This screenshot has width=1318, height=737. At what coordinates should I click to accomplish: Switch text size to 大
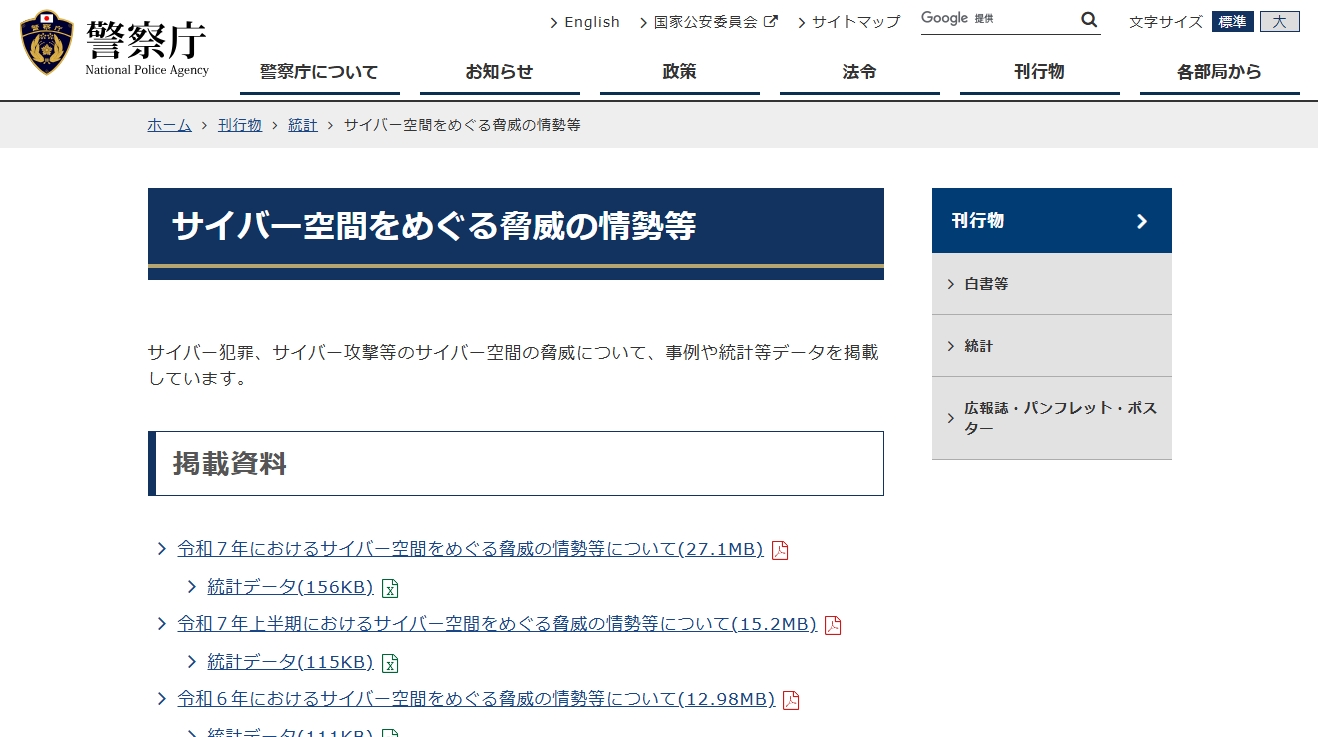click(1280, 21)
